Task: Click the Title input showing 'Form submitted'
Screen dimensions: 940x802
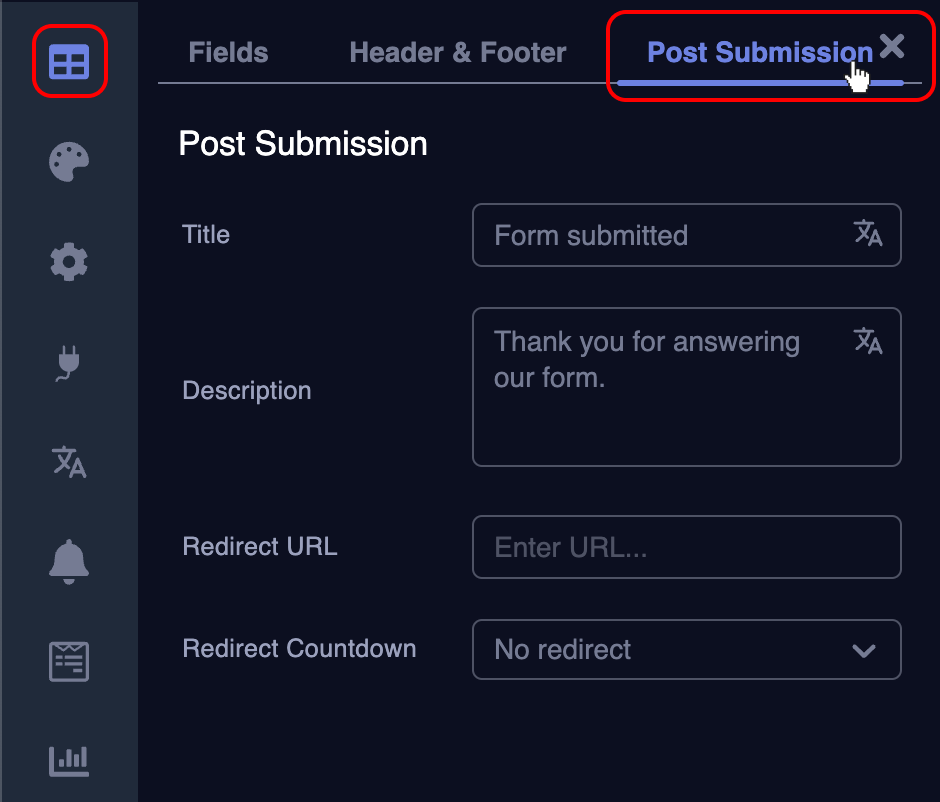Action: (650, 235)
